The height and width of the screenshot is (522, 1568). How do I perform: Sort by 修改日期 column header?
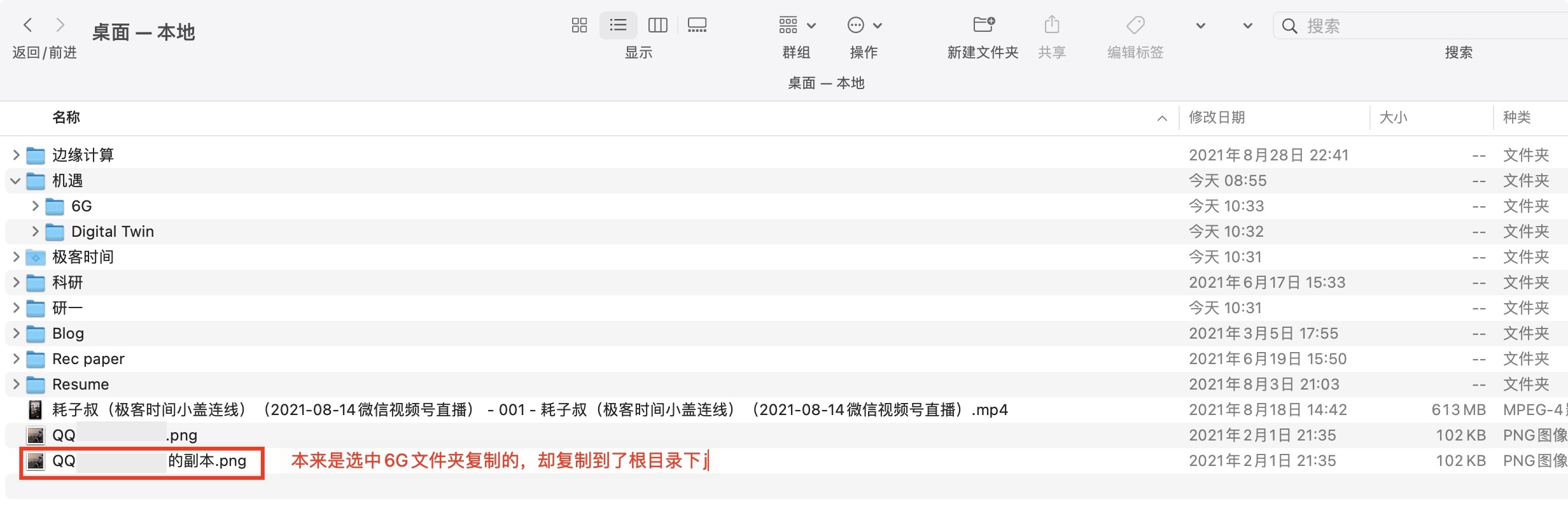pyautogui.click(x=1217, y=117)
